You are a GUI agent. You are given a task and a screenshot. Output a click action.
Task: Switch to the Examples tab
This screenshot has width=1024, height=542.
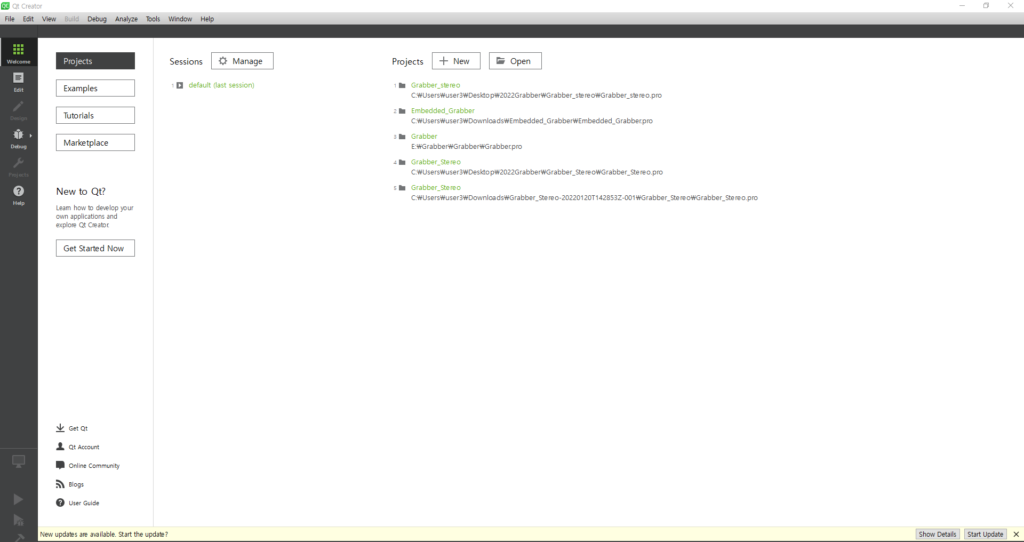pyautogui.click(x=95, y=88)
